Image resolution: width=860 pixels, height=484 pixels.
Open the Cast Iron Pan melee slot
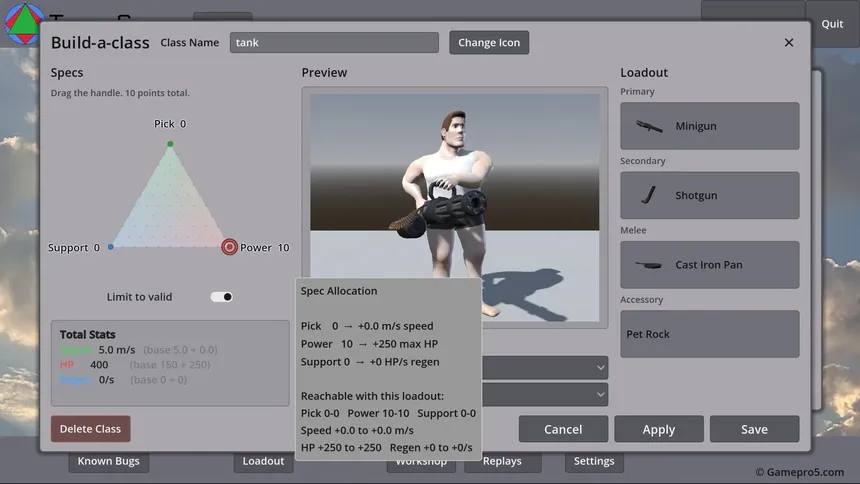(x=710, y=264)
